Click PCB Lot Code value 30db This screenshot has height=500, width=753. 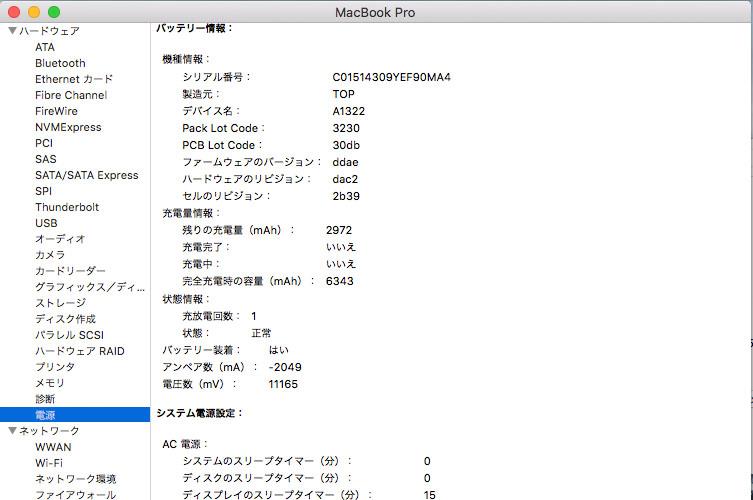pyautogui.click(x=346, y=145)
